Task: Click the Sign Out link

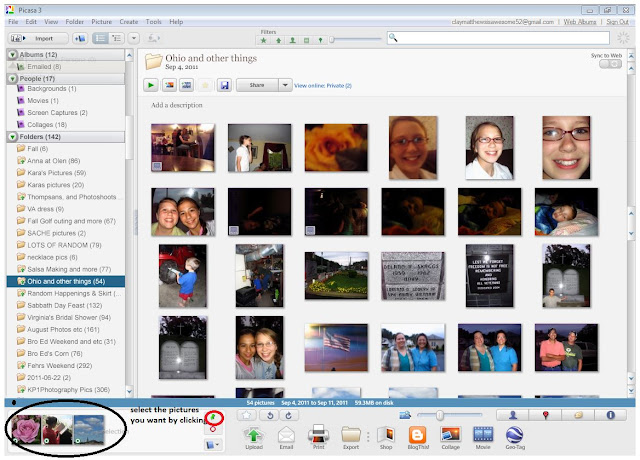Action: 617,22
